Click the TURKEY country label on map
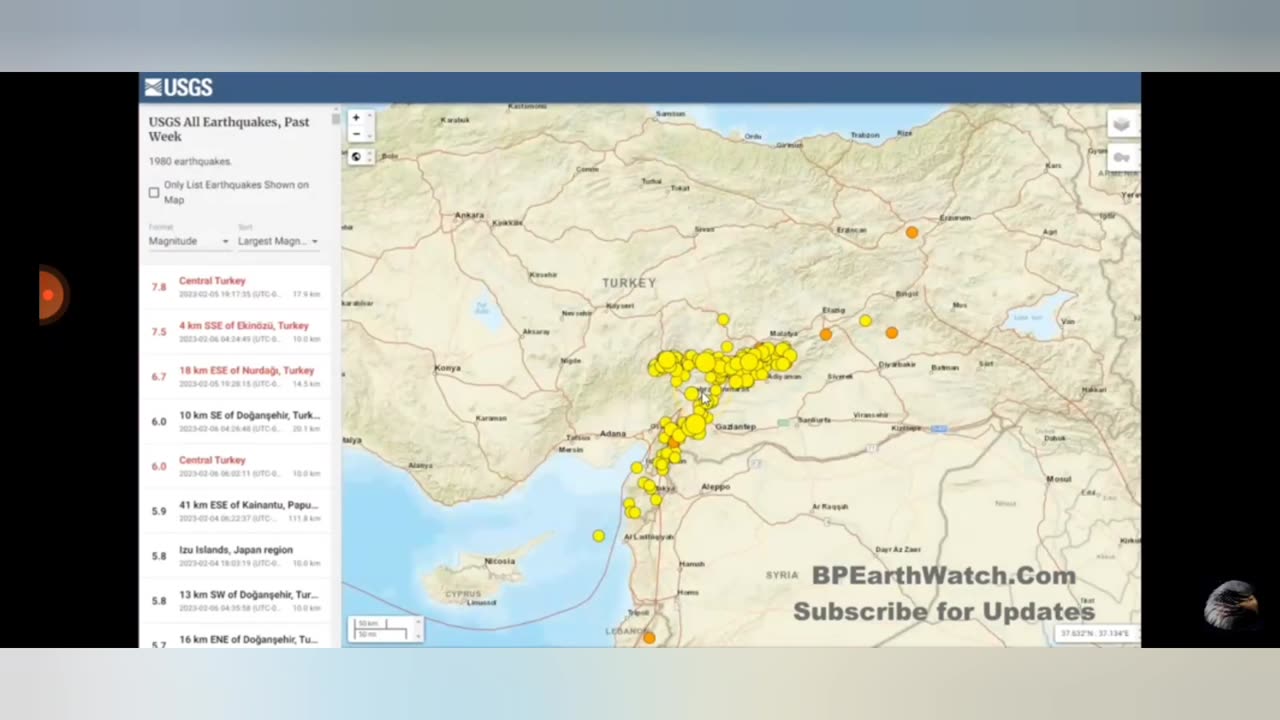The height and width of the screenshot is (720, 1280). (x=629, y=283)
